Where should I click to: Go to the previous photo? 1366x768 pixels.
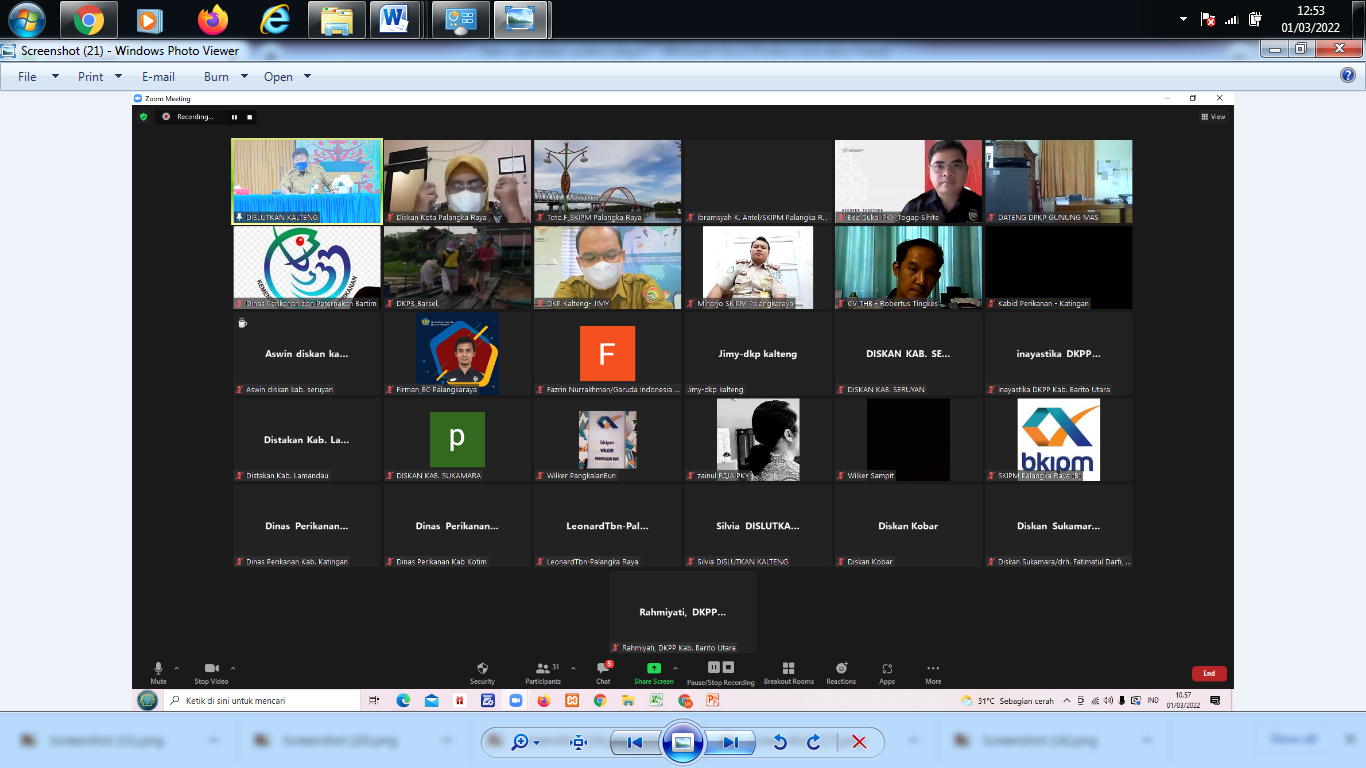[634, 742]
